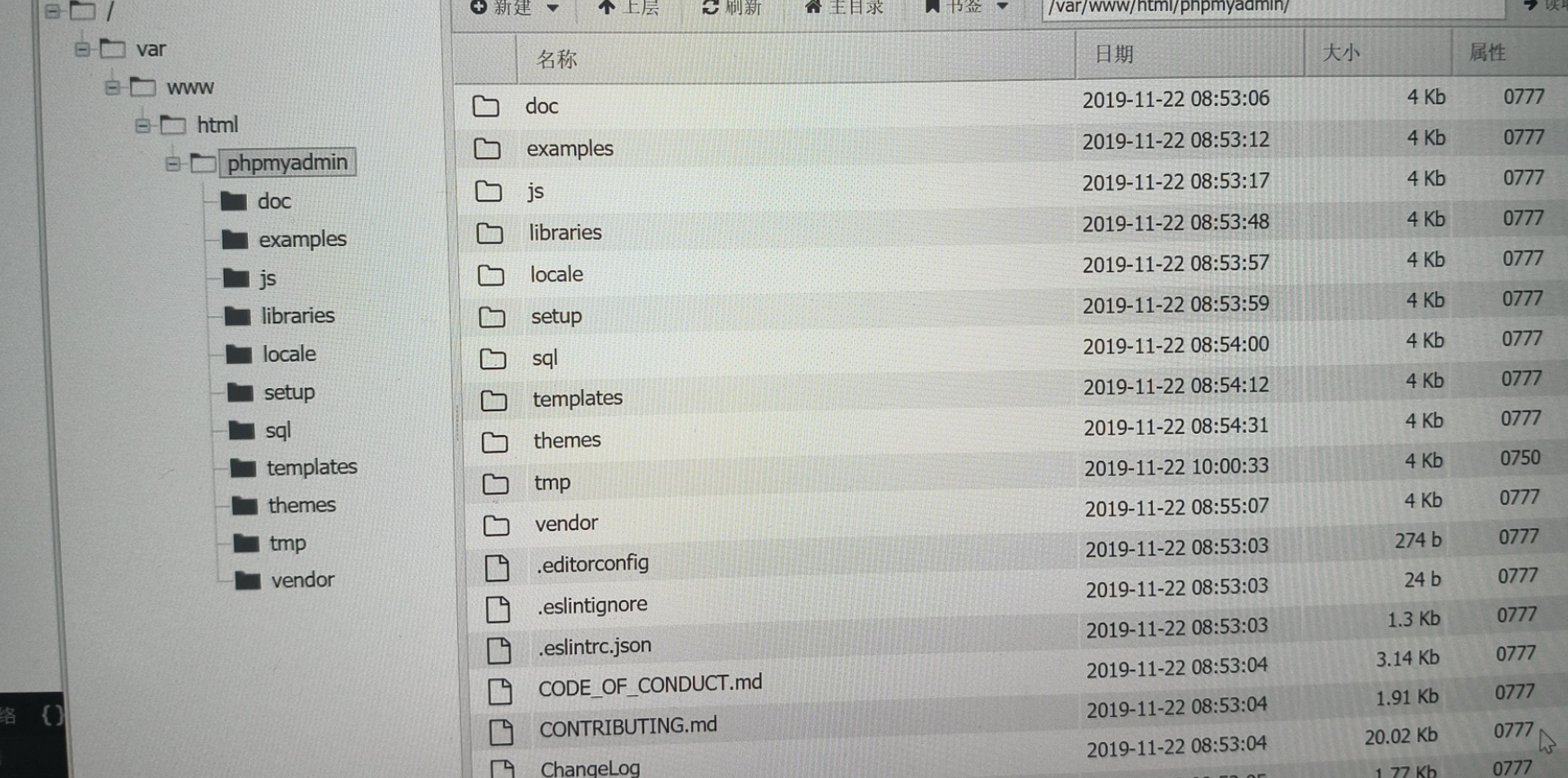1568x778 pixels.
Task: Click libraries folder icon in file list
Action: point(490,234)
